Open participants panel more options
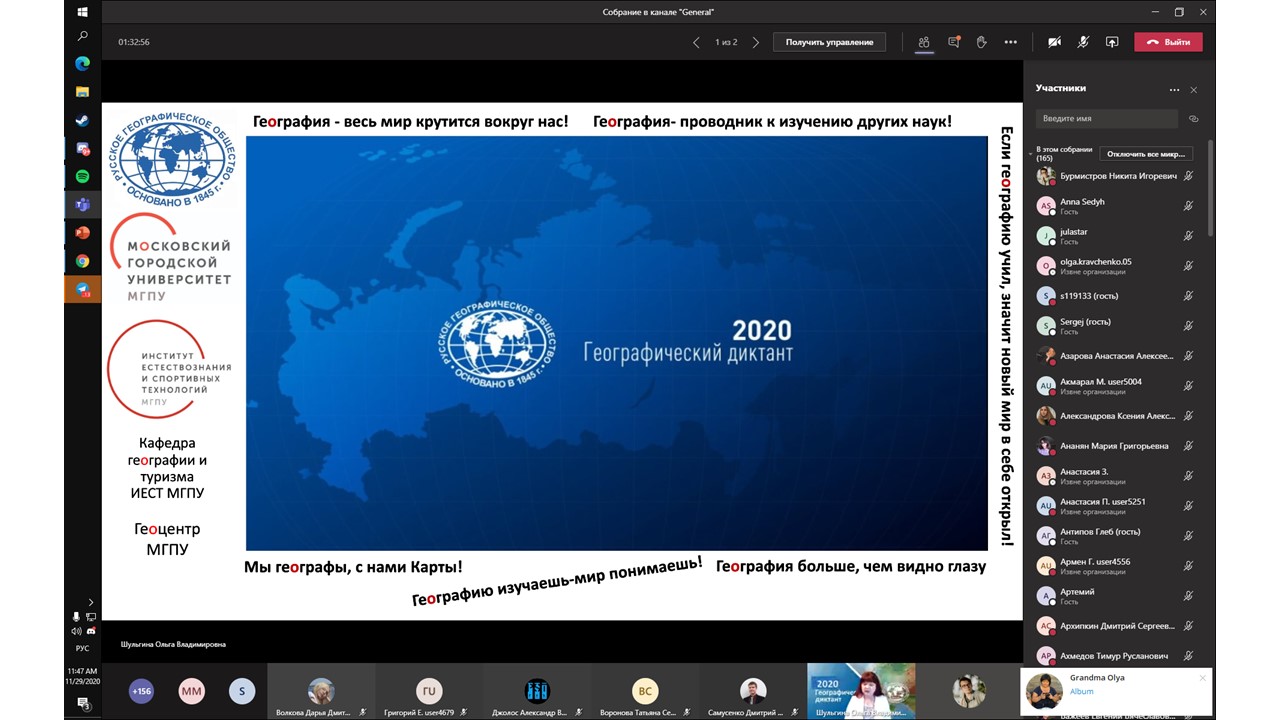Image resolution: width=1280 pixels, height=720 pixels. tap(1174, 89)
